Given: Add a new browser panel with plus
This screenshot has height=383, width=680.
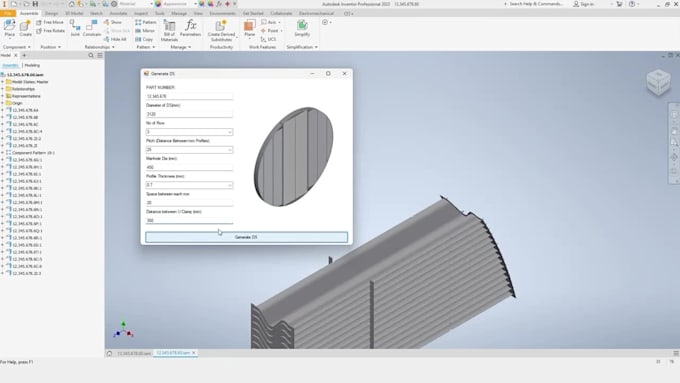Looking at the screenshot, I should (24, 56).
